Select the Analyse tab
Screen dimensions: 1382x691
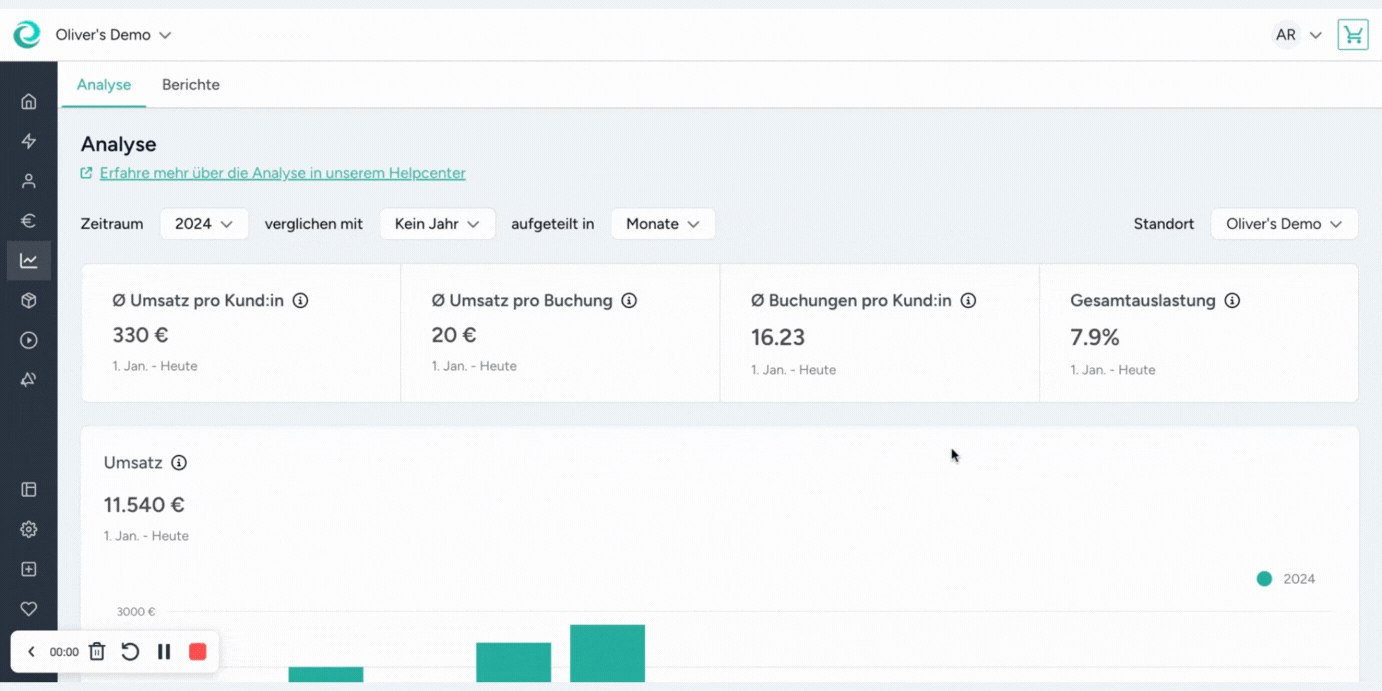point(104,85)
